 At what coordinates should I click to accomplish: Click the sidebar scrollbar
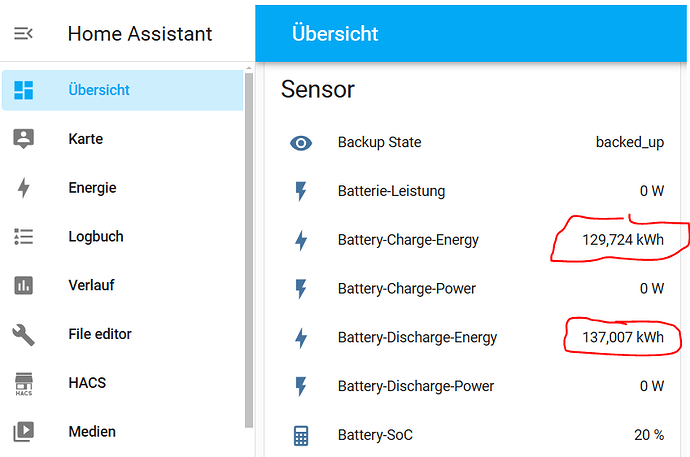pyautogui.click(x=249, y=250)
